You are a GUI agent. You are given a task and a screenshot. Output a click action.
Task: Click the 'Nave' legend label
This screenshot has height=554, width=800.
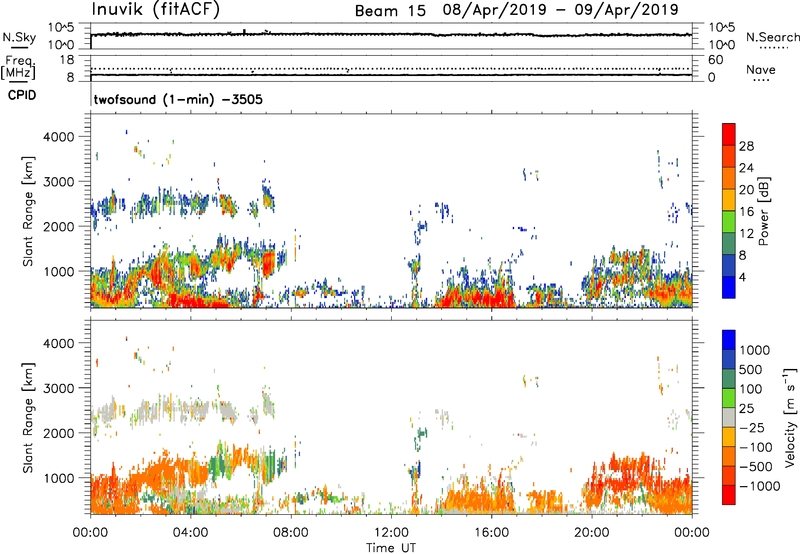coord(761,69)
